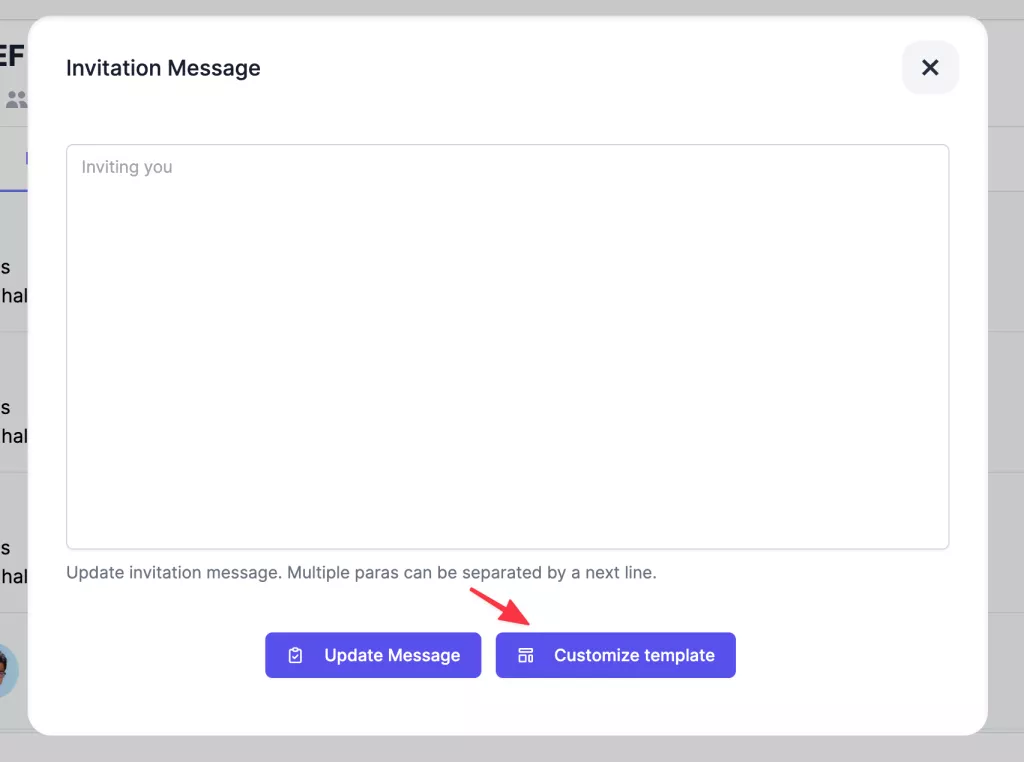
Task: Click the 'Invitation Message' dialog title
Action: [x=163, y=68]
